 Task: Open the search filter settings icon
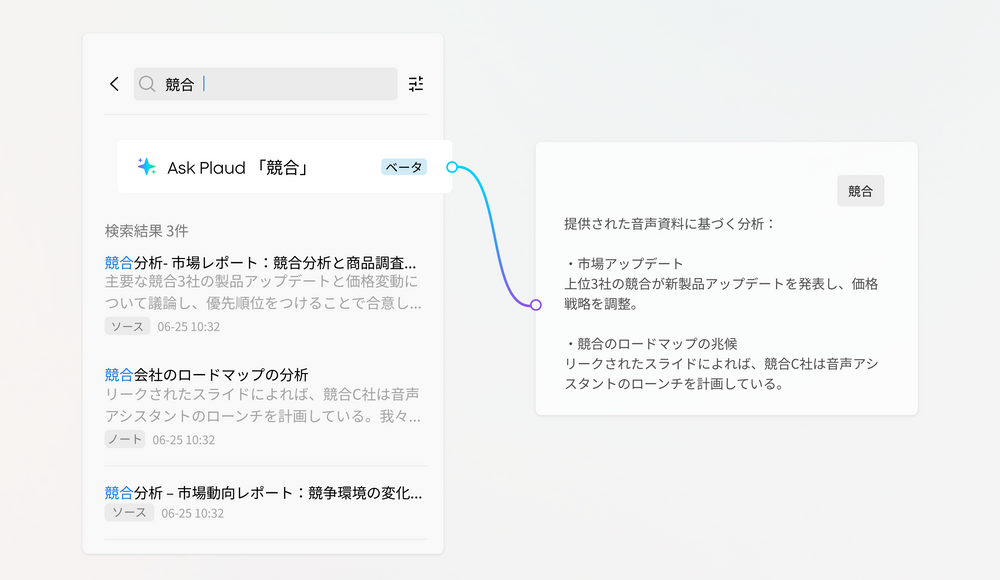416,84
